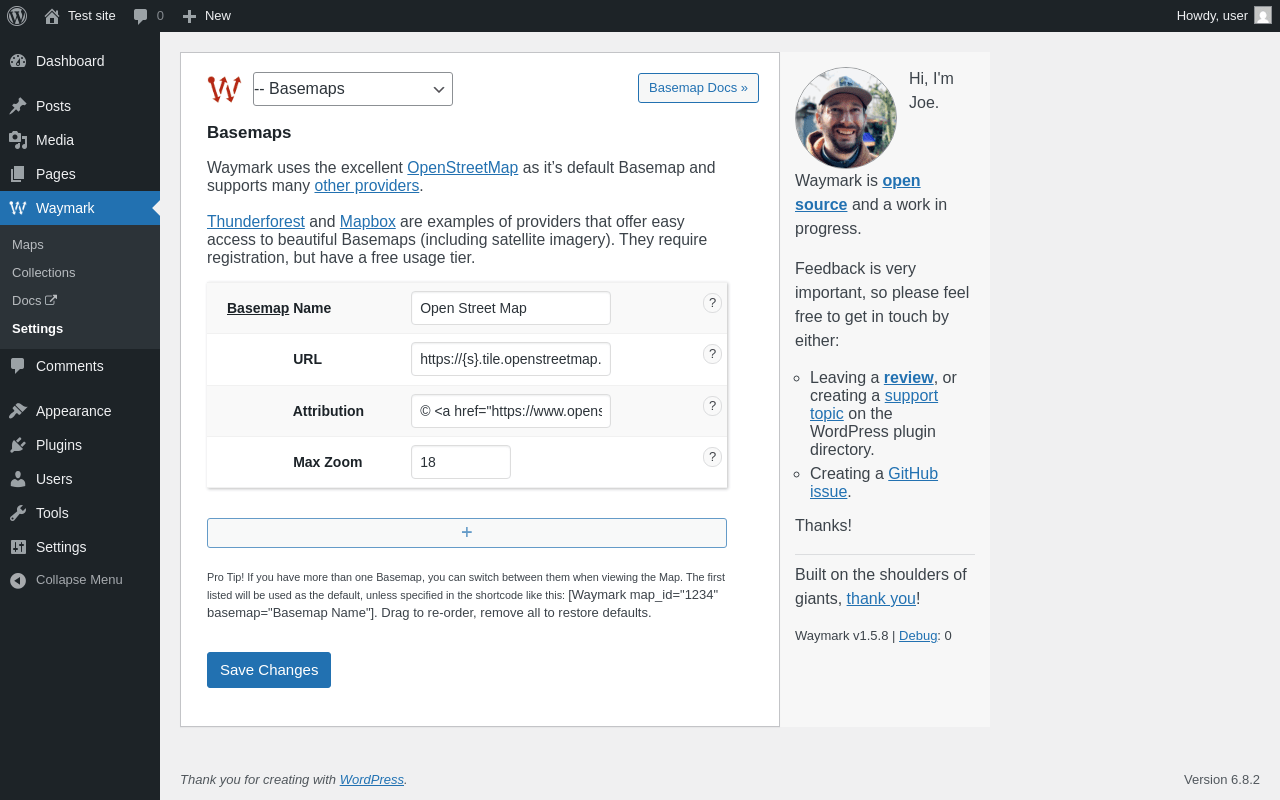Follow the OpenStreetMap link
The width and height of the screenshot is (1280, 800).
462,167
